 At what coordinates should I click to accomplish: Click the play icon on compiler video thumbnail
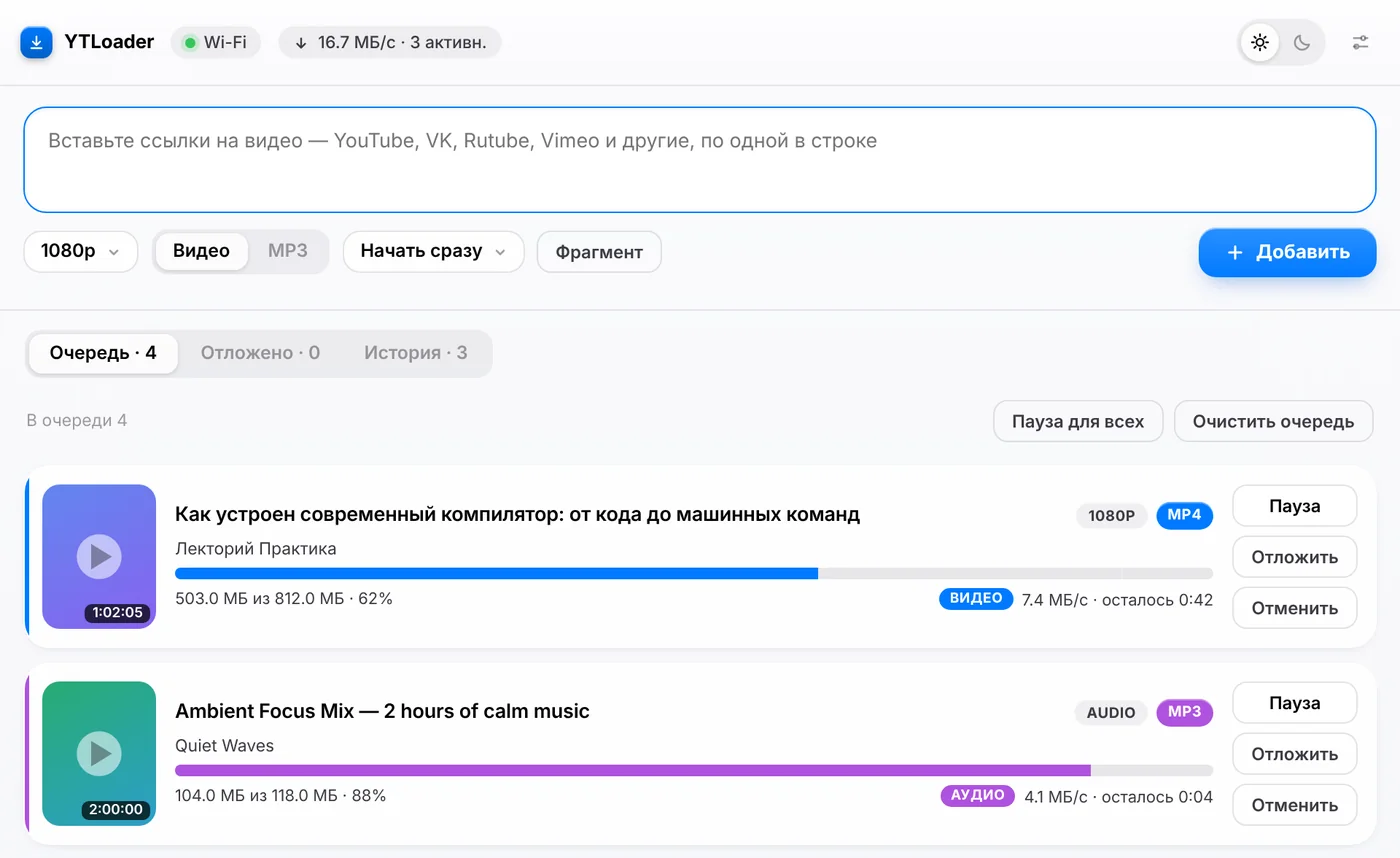pos(99,557)
